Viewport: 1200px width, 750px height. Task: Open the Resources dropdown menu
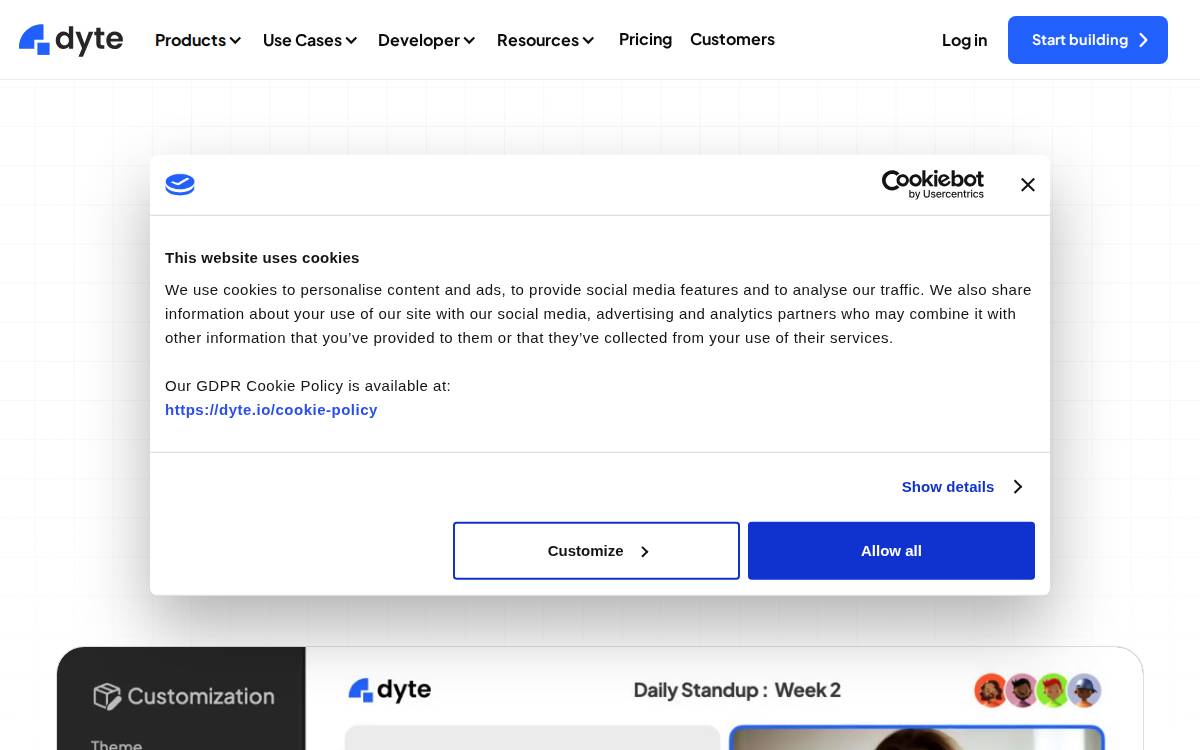click(545, 40)
